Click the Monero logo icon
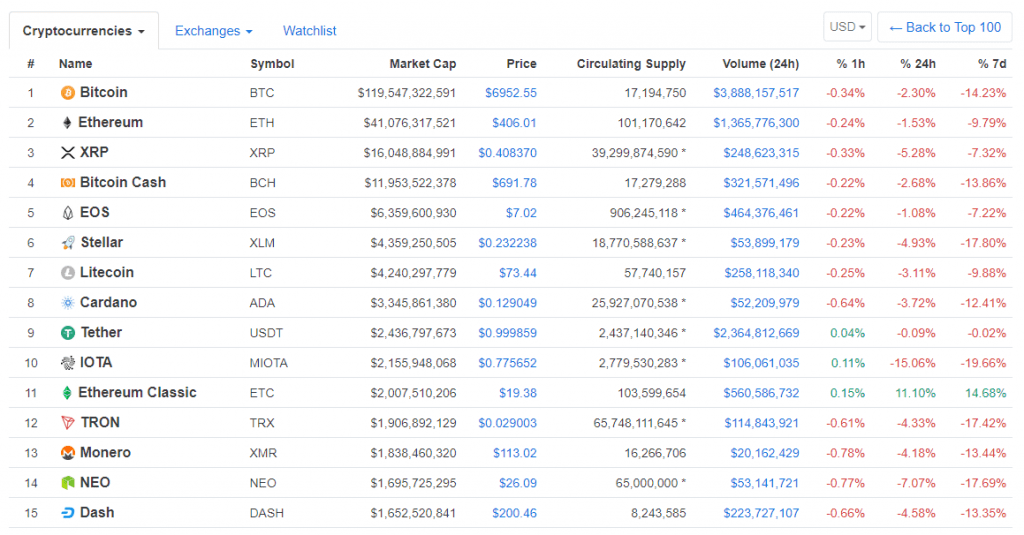This screenshot has width=1024, height=535. tap(68, 453)
